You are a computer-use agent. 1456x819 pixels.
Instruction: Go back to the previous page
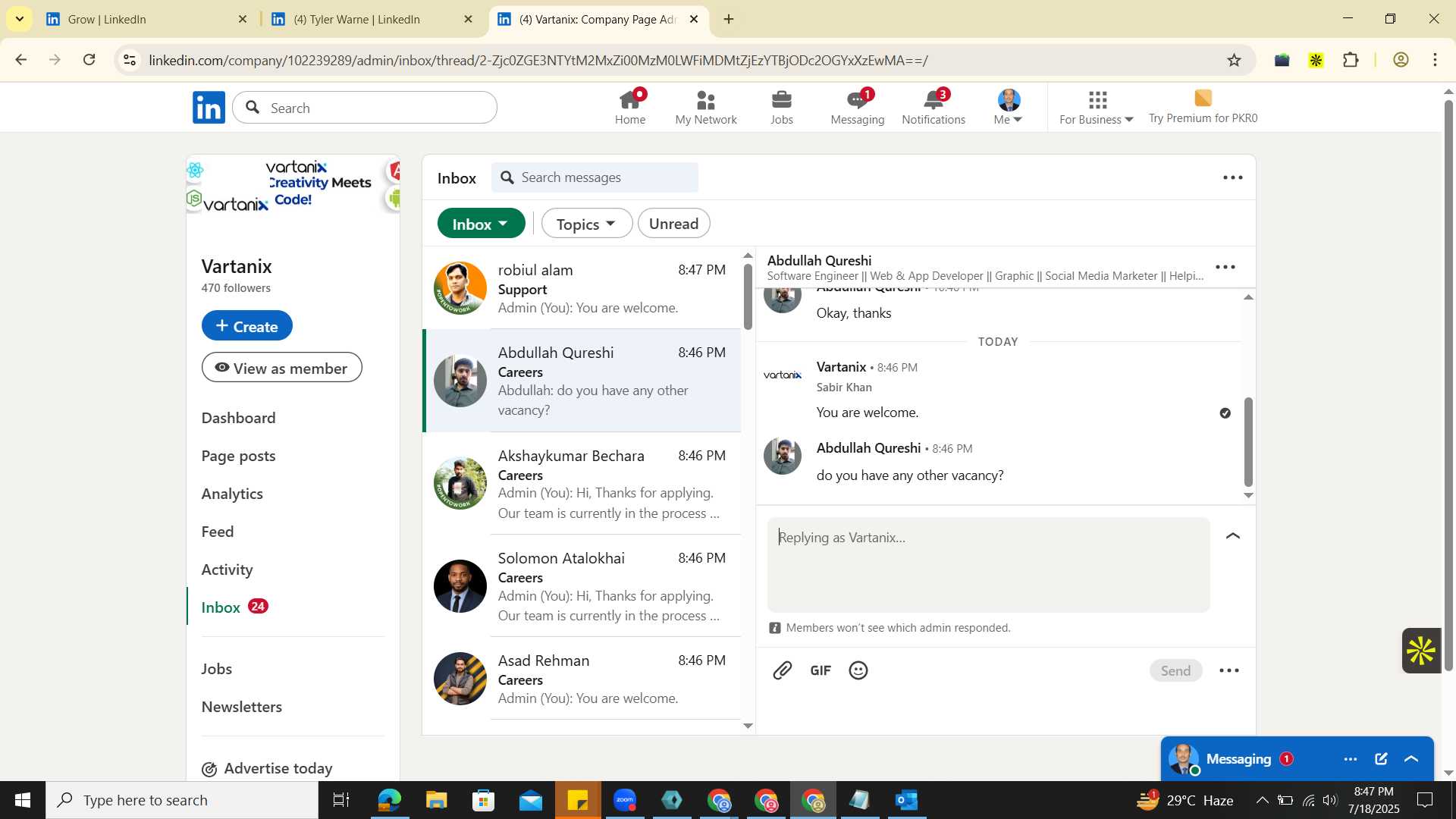(x=21, y=60)
